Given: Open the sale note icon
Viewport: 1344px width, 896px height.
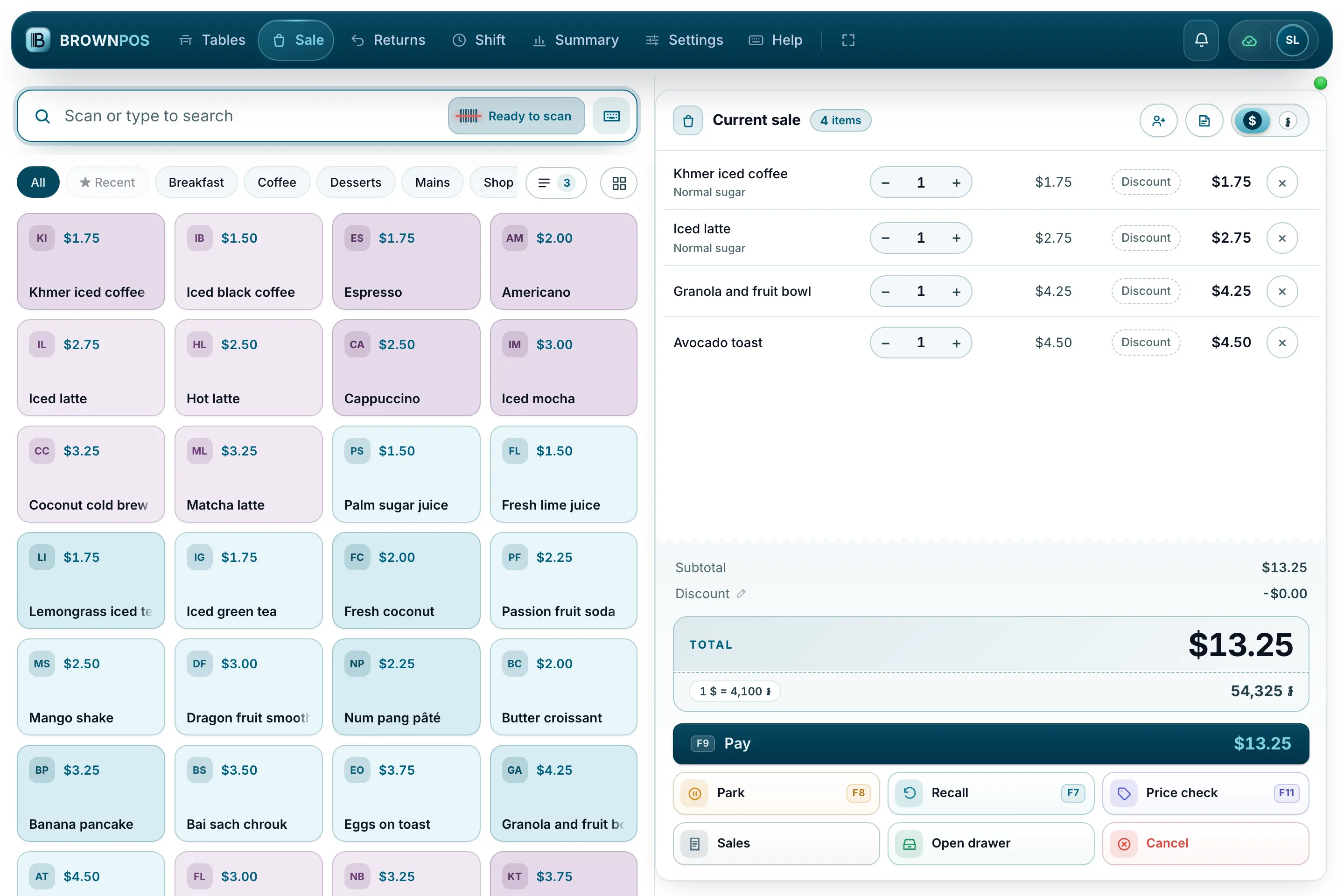Looking at the screenshot, I should pos(1204,120).
